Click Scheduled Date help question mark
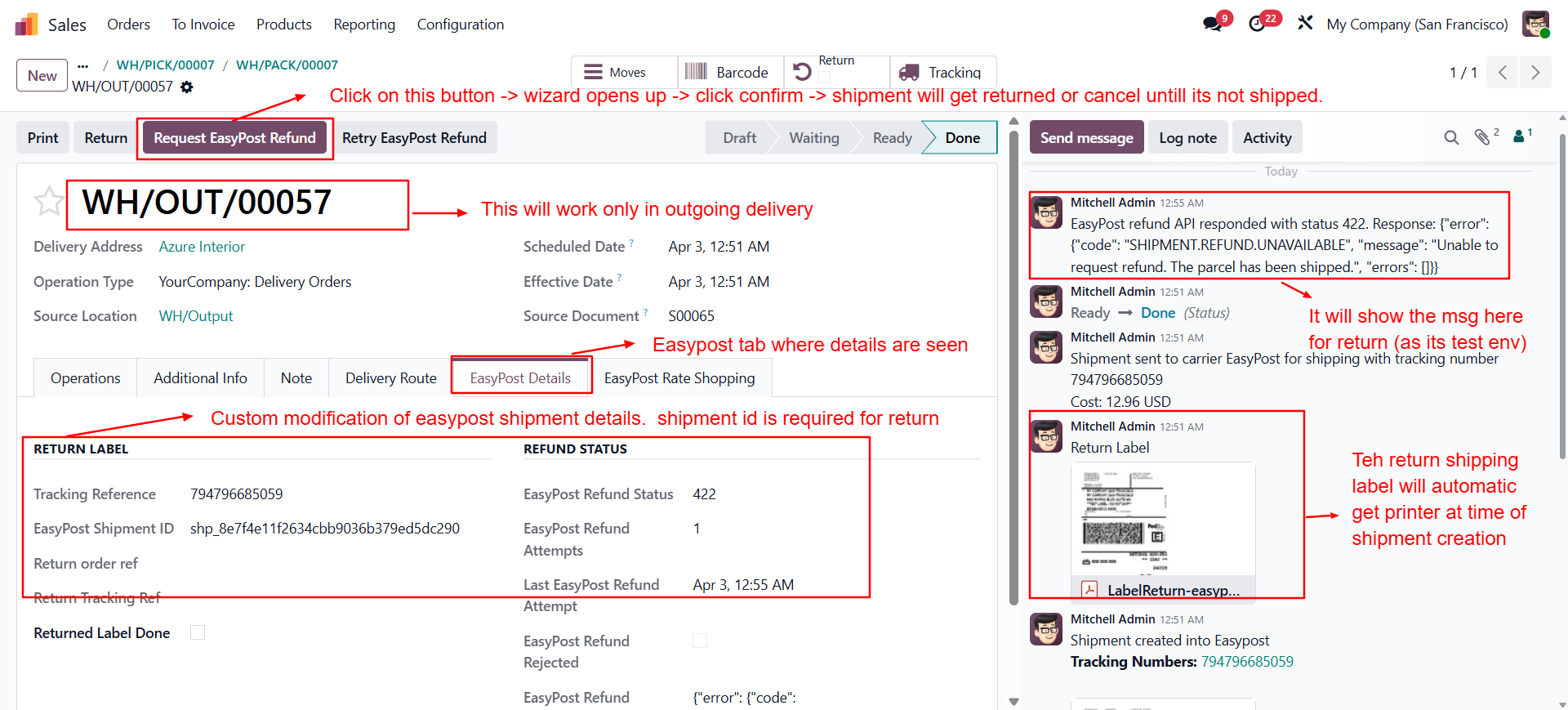Image resolution: width=1568 pixels, height=710 pixels. [631, 243]
